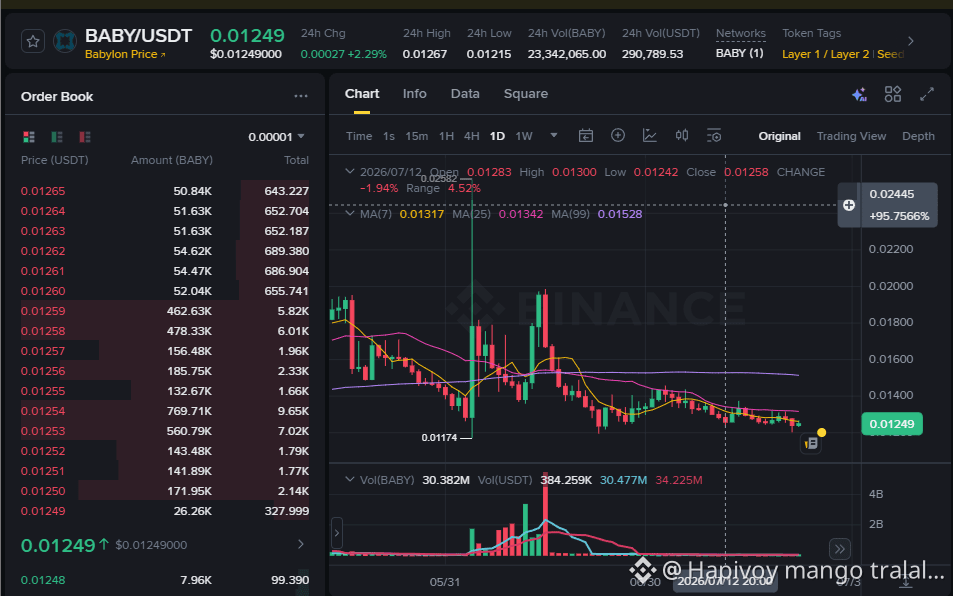Screen dimensions: 953x596
Task: Open price grouping 0.00001 dropdown
Action: pos(277,137)
